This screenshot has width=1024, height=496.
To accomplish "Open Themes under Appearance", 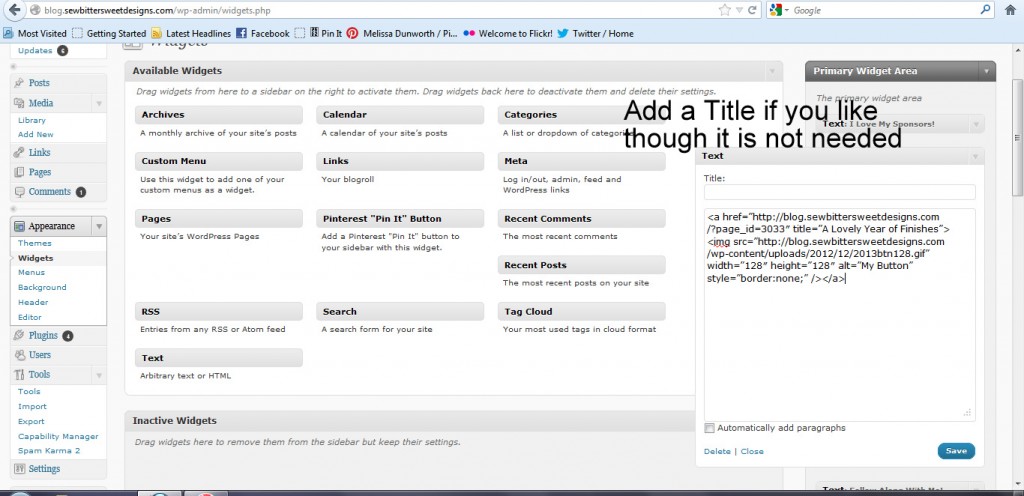I will pyautogui.click(x=34, y=243).
